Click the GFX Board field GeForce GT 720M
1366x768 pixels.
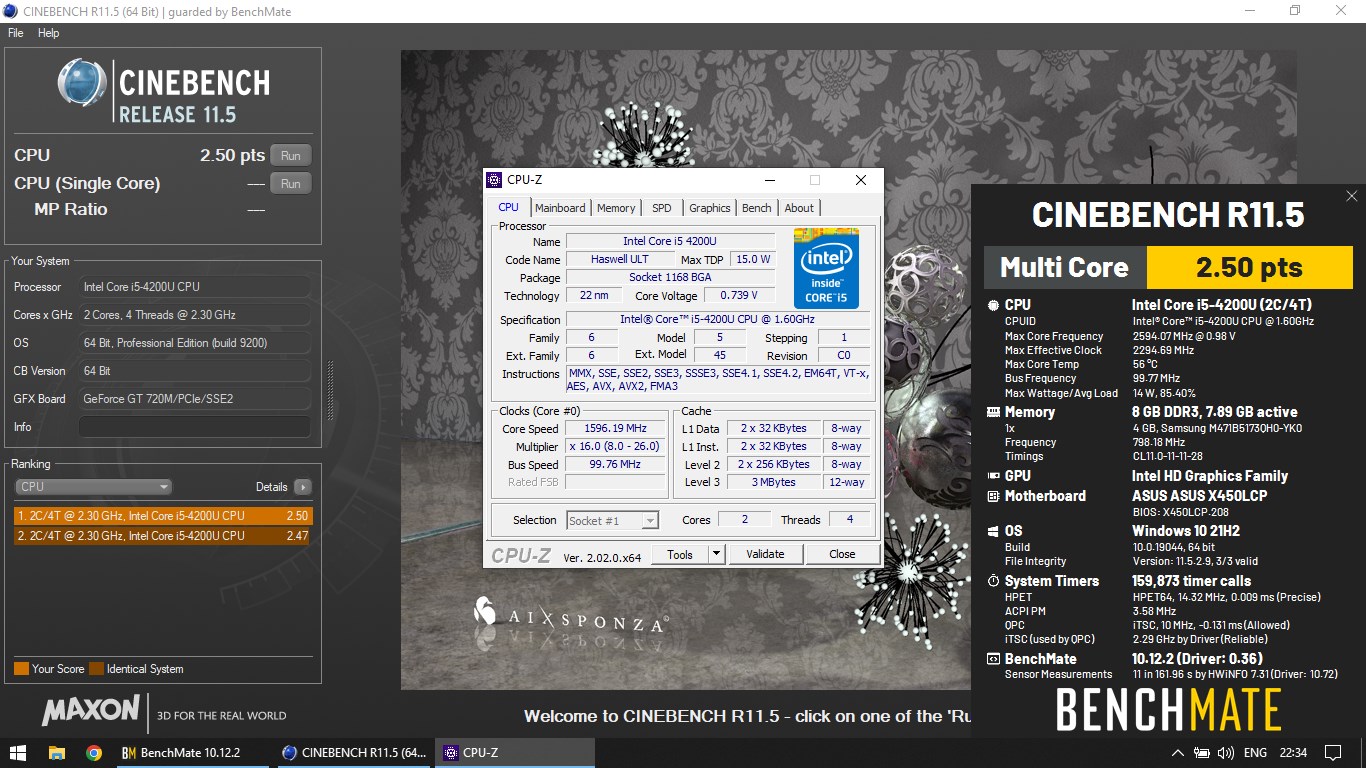tap(194, 399)
